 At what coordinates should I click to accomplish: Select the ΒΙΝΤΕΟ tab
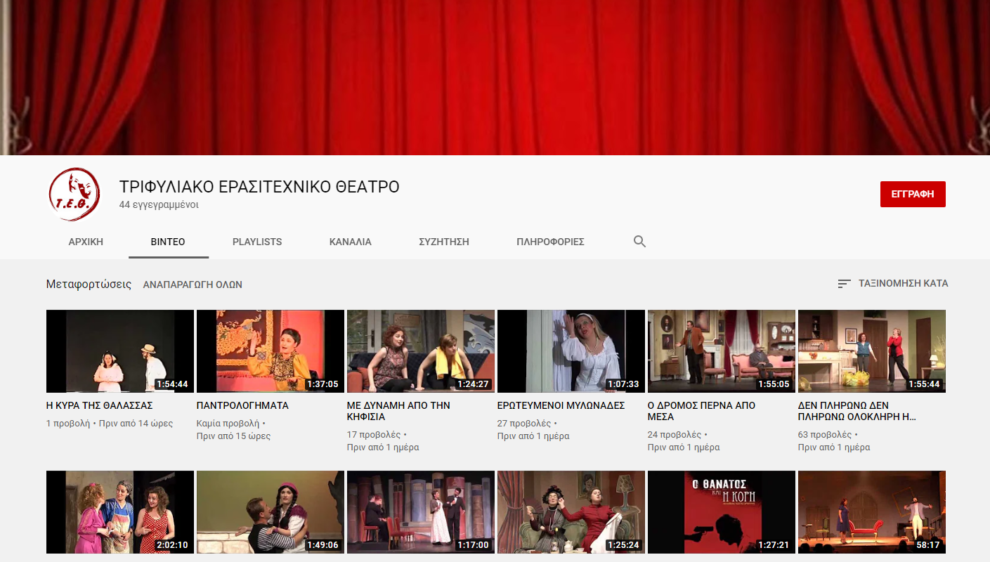(x=168, y=242)
